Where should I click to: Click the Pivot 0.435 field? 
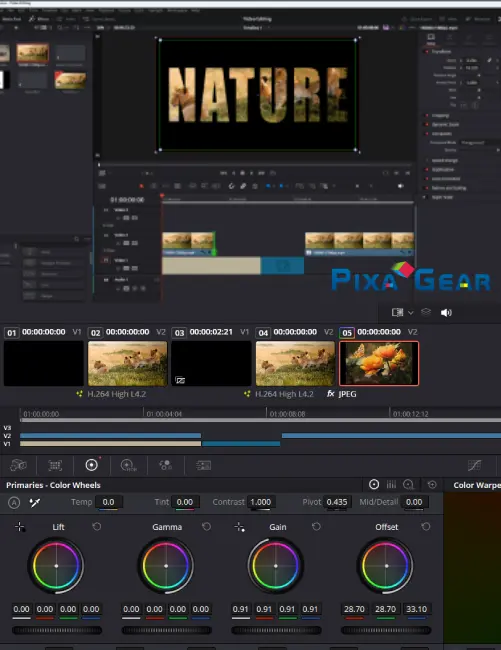336,502
